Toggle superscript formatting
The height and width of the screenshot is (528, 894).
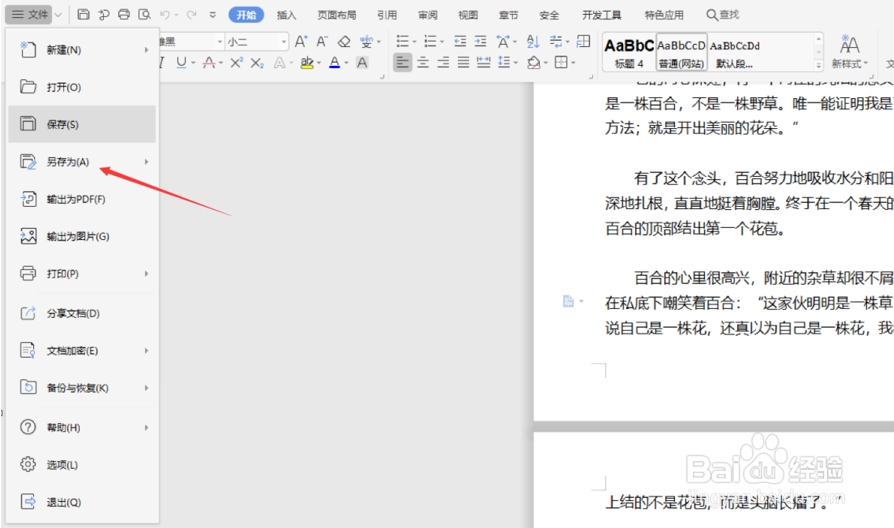[x=236, y=63]
